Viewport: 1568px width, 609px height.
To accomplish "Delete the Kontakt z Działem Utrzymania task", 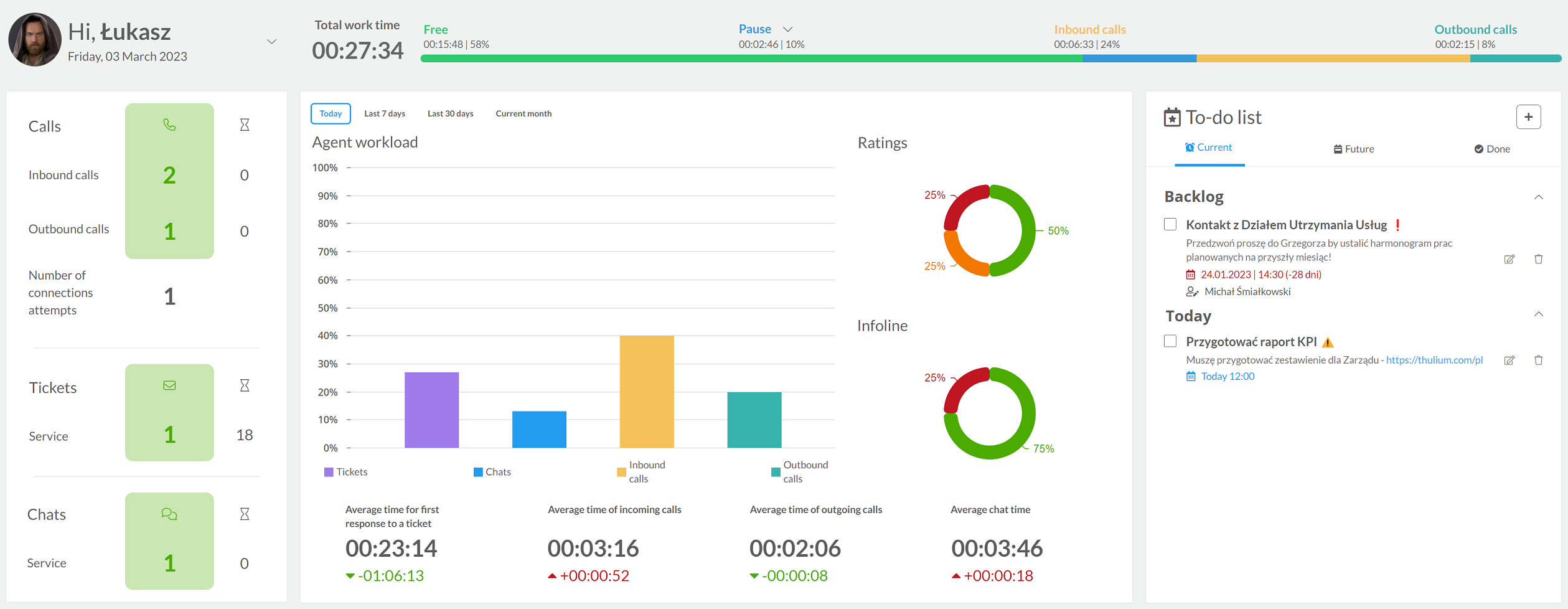I will point(1539,259).
